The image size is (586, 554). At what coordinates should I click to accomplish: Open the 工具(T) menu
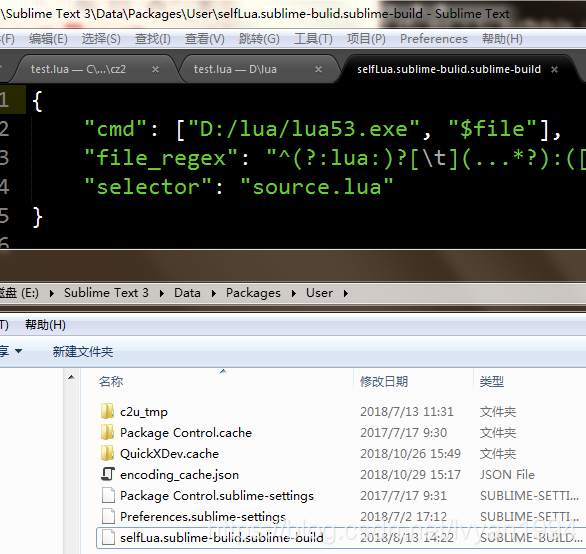(x=313, y=39)
